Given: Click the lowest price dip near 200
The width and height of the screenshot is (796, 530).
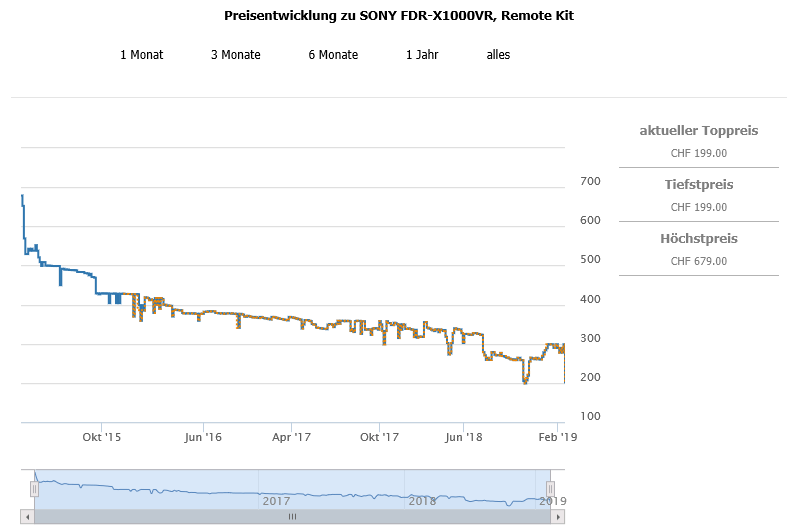Looking at the screenshot, I should [x=525, y=381].
